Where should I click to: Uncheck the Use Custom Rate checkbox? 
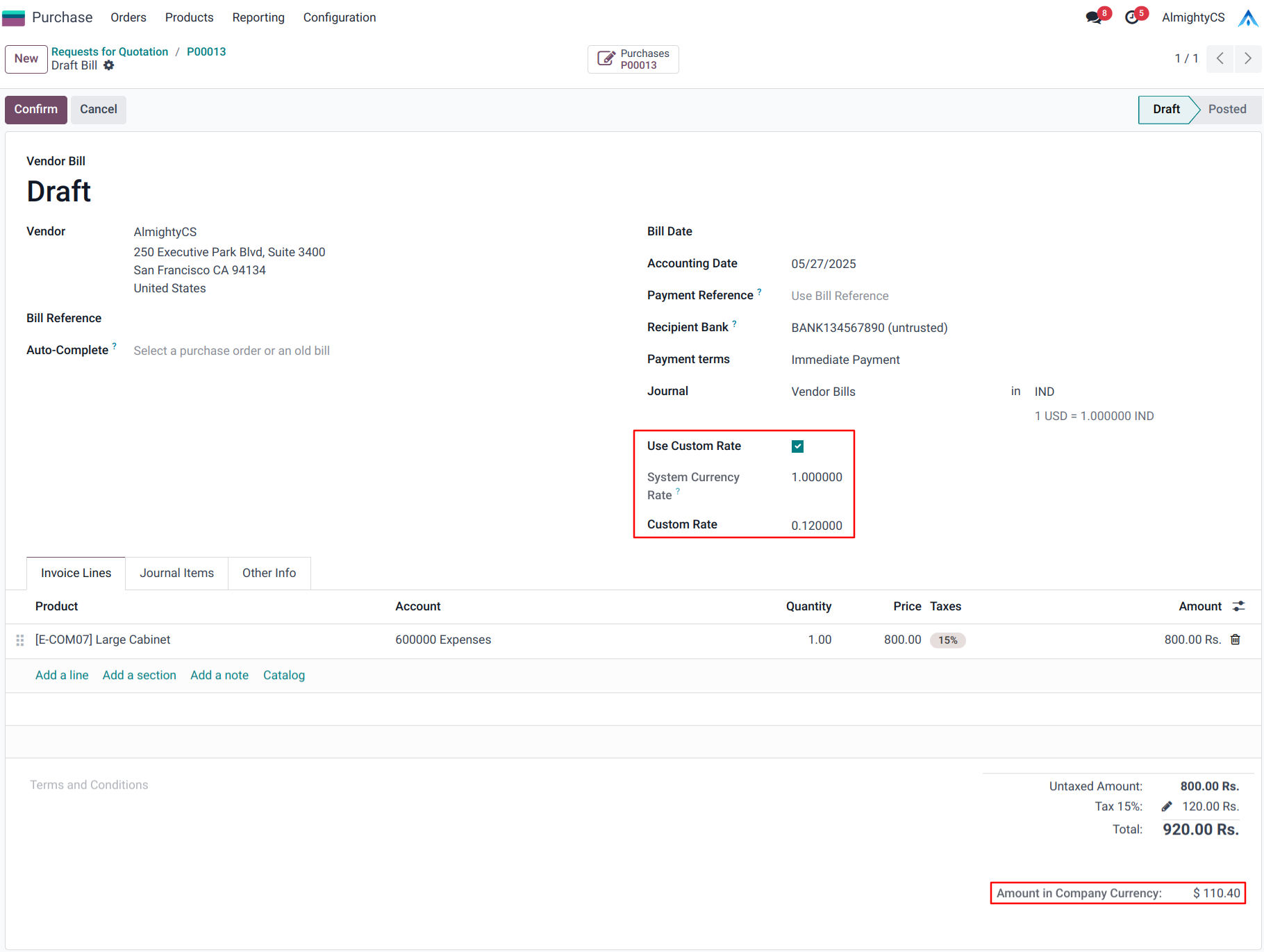click(797, 446)
